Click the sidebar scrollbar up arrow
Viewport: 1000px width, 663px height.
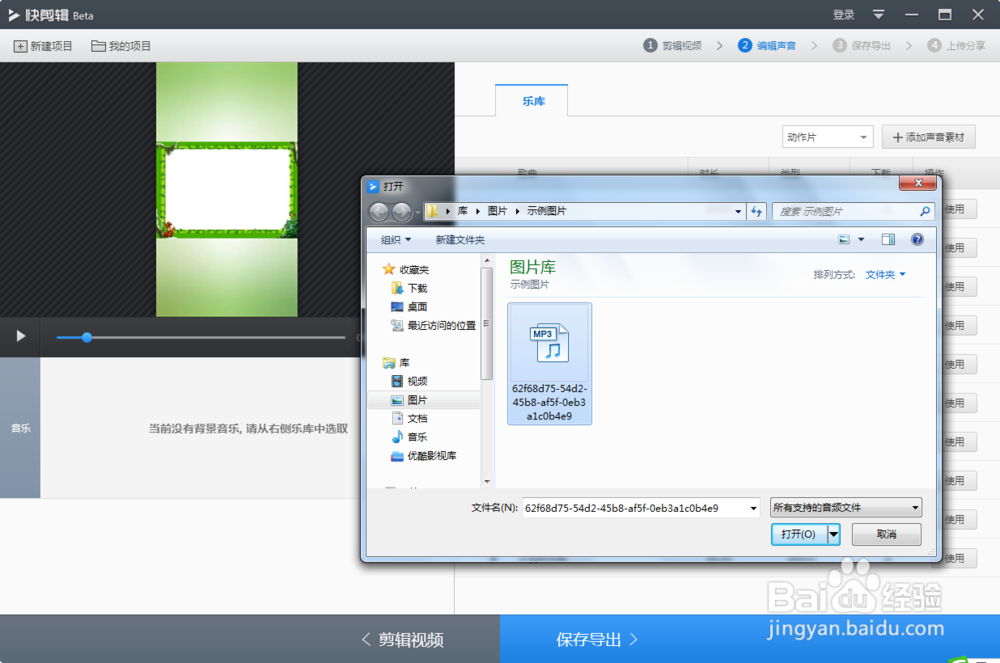487,261
